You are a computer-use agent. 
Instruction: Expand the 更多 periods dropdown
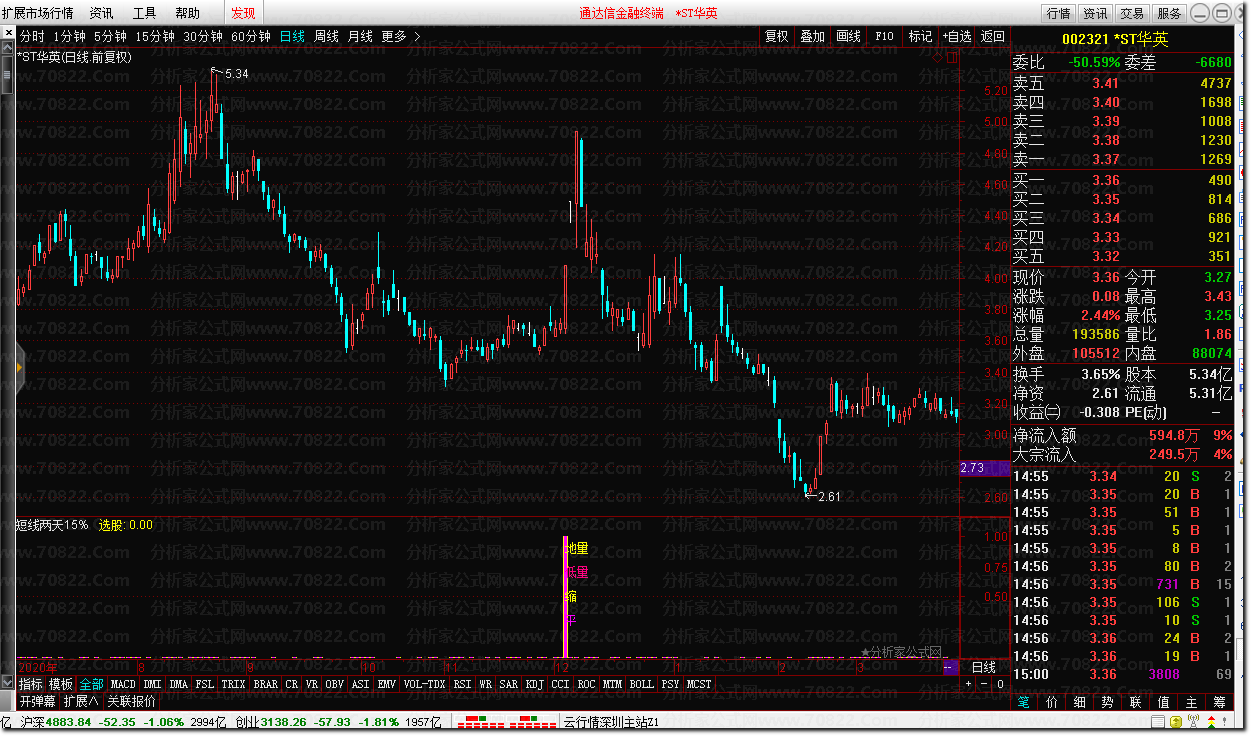tap(401, 36)
